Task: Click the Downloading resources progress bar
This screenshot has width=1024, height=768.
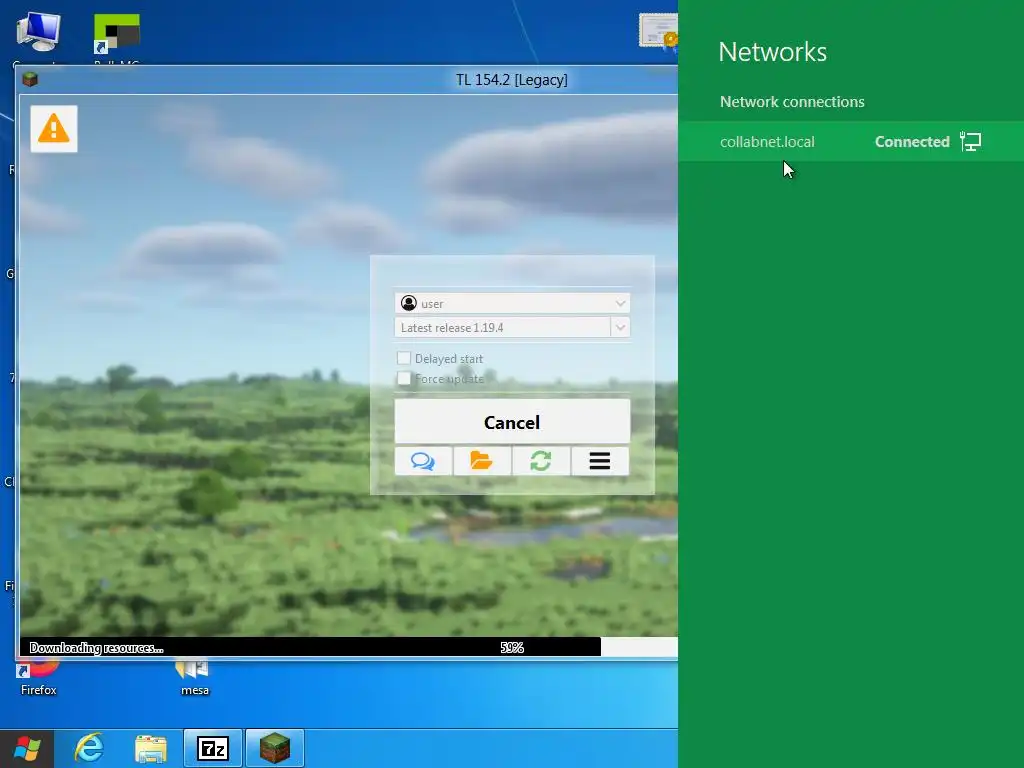Action: (349, 647)
